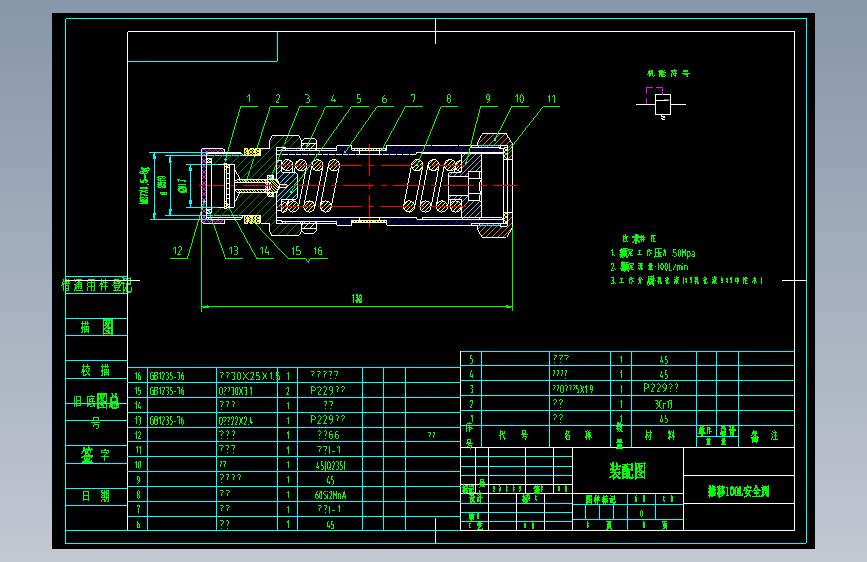Click "GB1235-76" in parts list row 13

[x=167, y=421]
